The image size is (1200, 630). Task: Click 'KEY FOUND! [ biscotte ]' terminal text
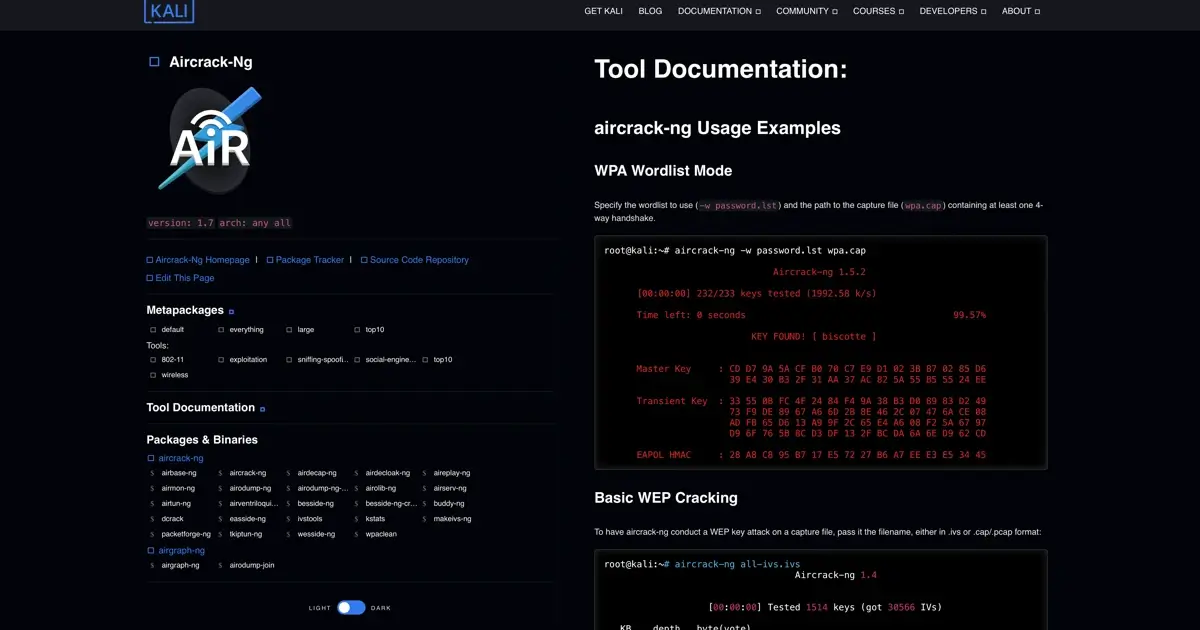[x=813, y=337]
